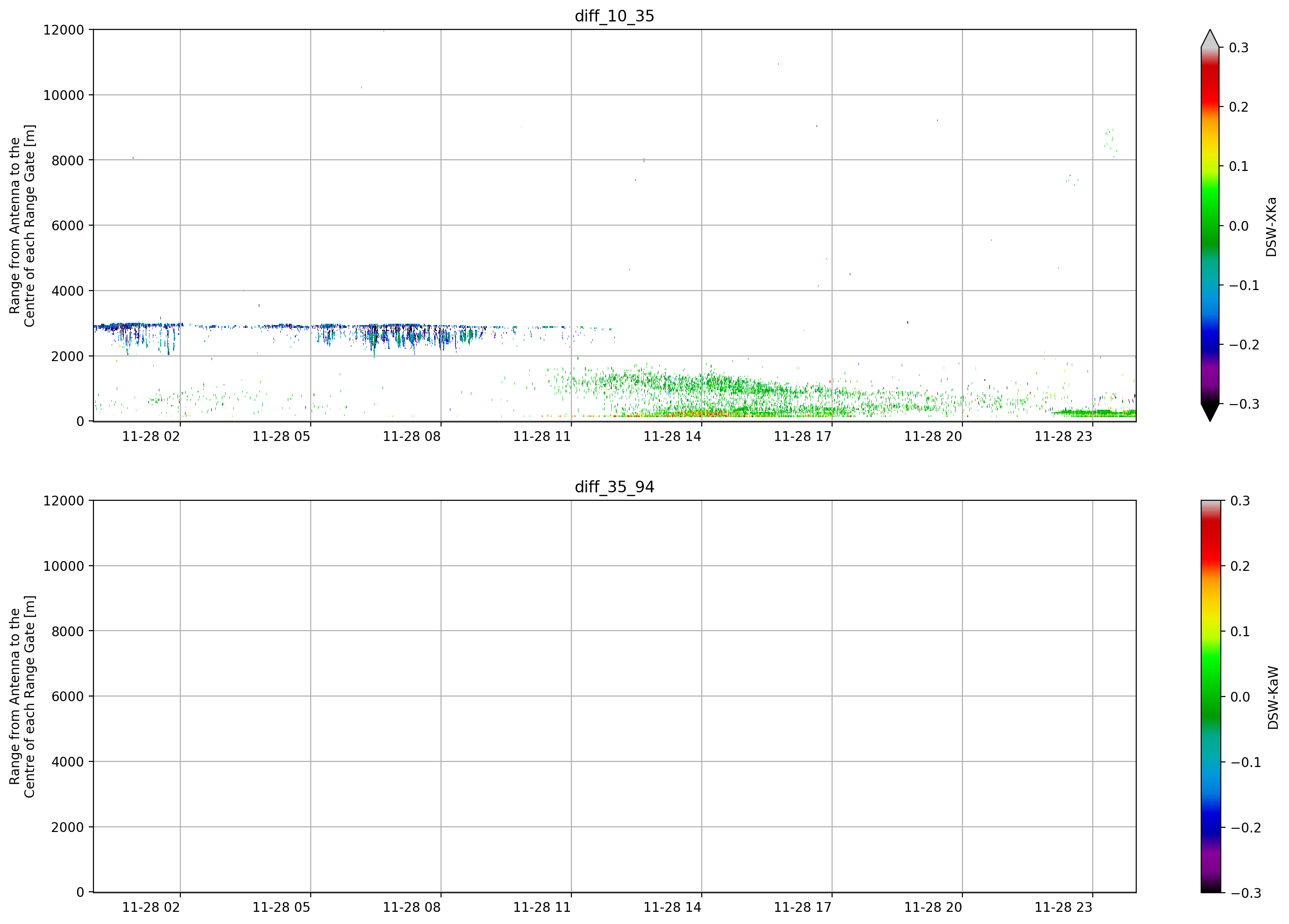The width and height of the screenshot is (1289, 924).
Task: Click x-tick '11-28 11' under the diff_10_35 plot
Action: (542, 436)
